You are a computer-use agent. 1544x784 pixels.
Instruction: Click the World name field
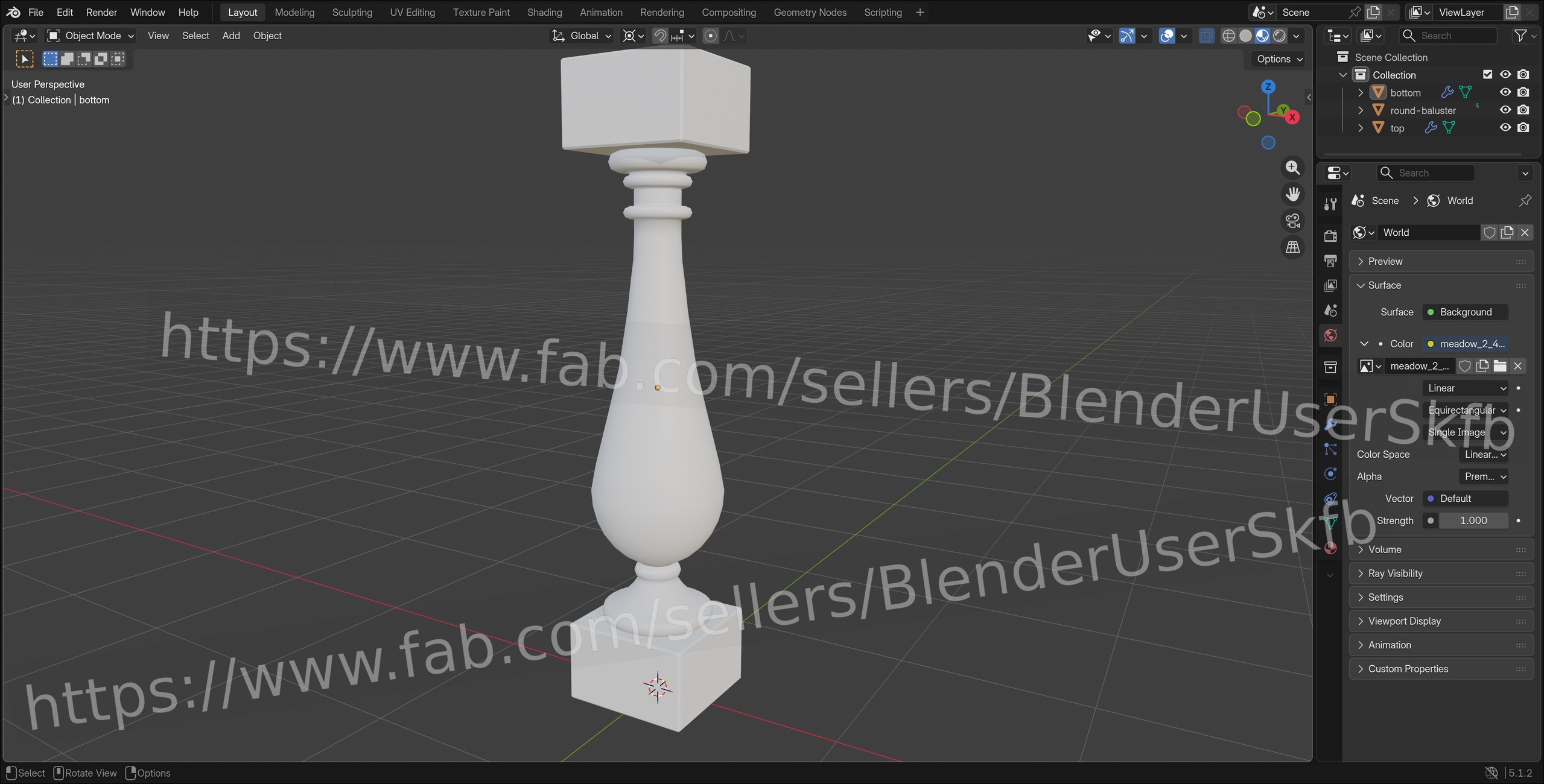[1429, 232]
